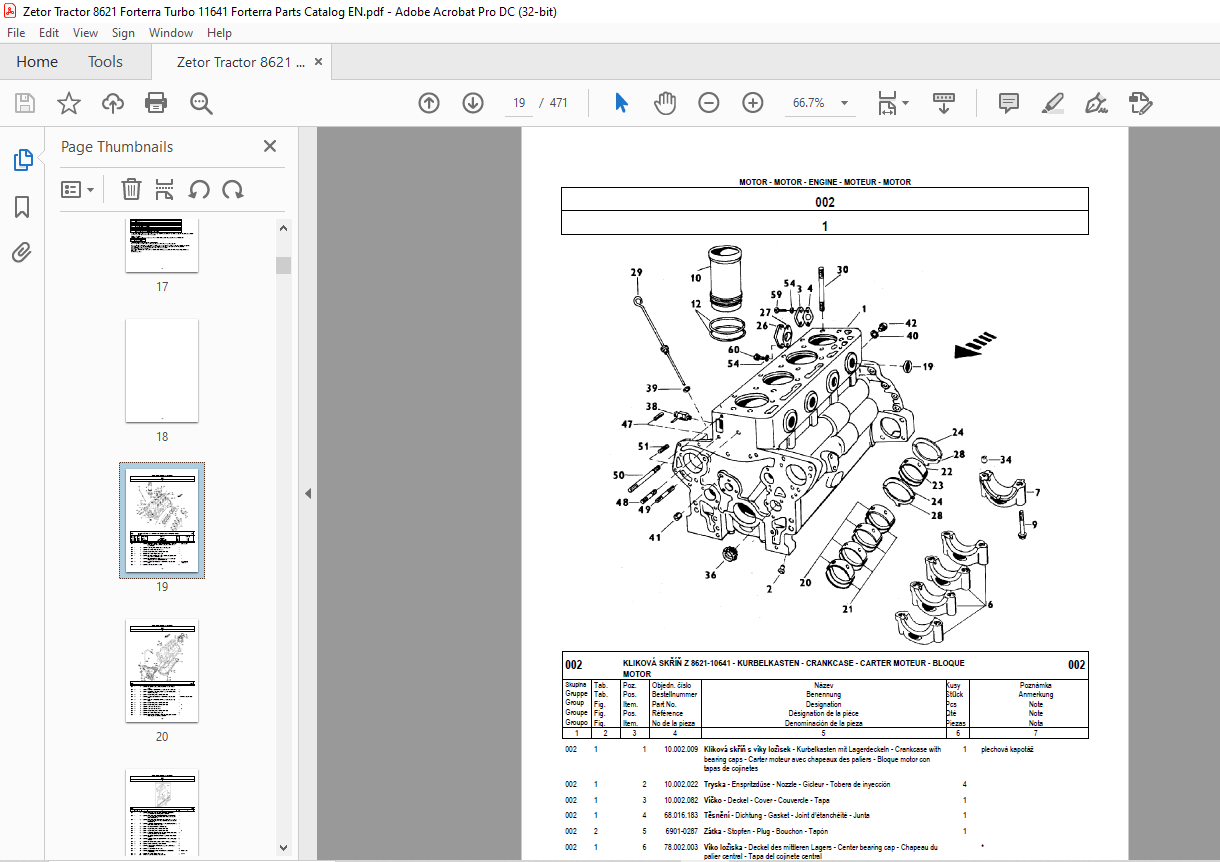
Task: Go to the previous page arrow
Action: [429, 103]
